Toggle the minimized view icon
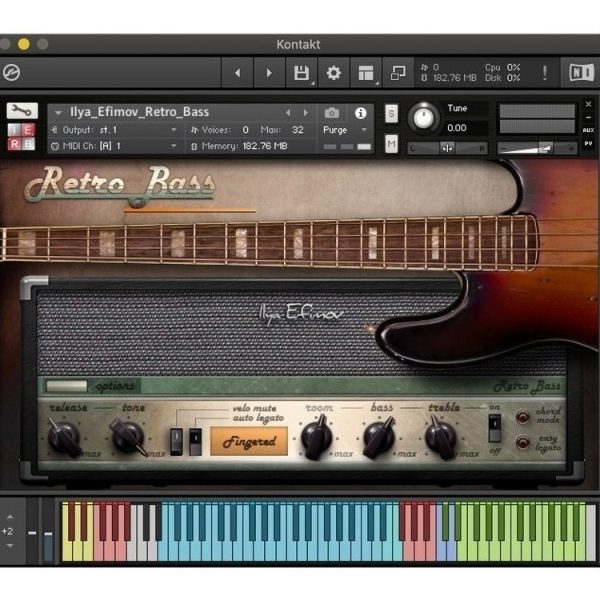 click(x=398, y=73)
